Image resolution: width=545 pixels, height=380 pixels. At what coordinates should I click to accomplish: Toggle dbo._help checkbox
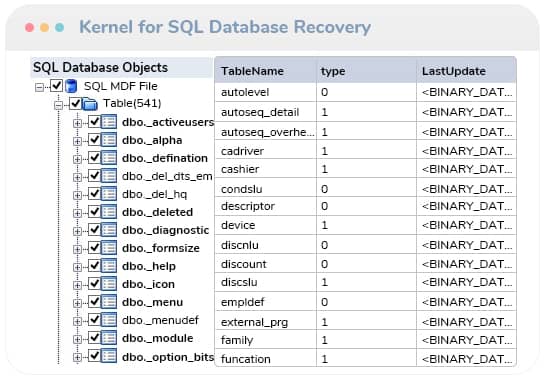[x=94, y=266]
